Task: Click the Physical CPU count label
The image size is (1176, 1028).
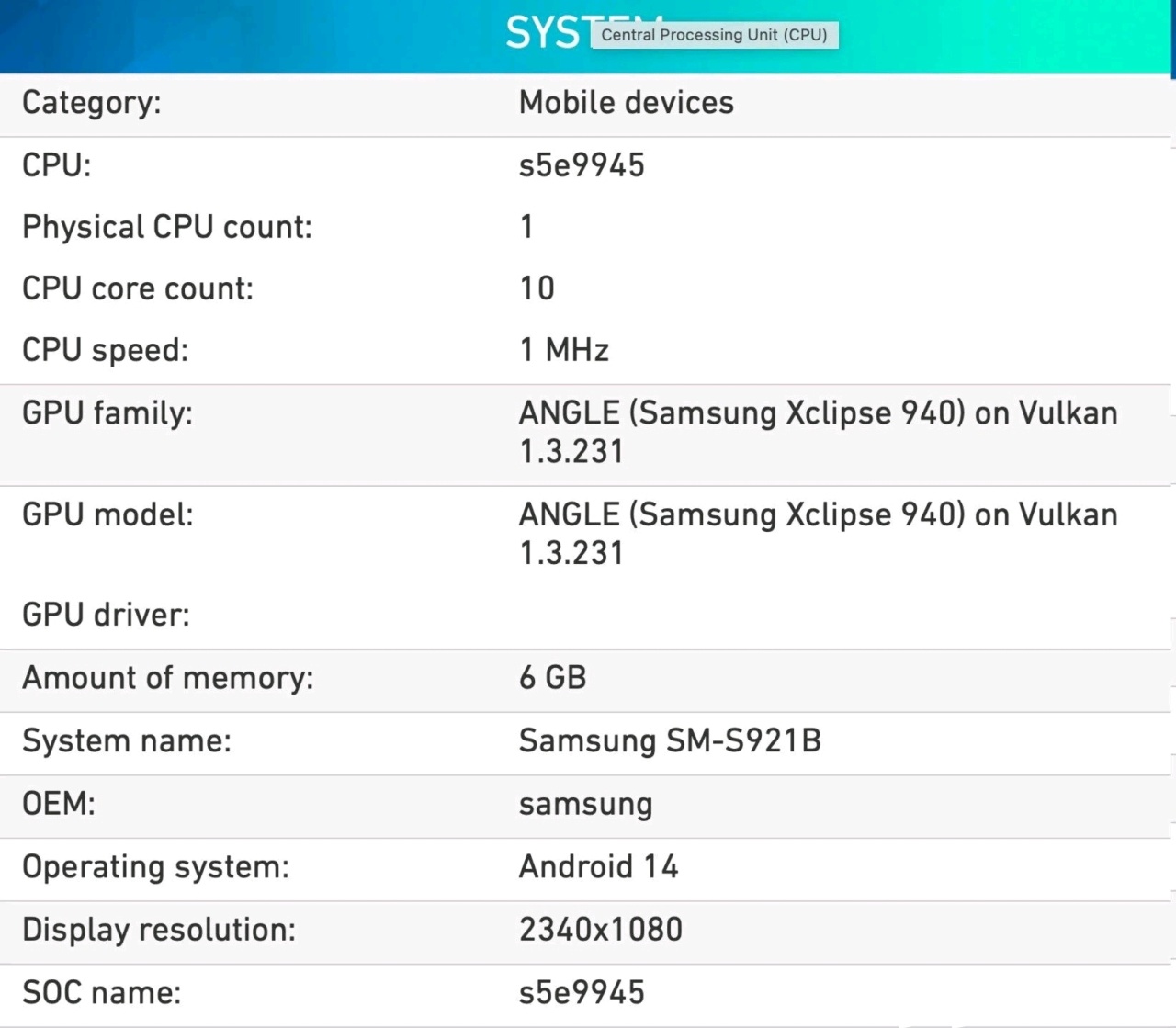Action: point(167,226)
